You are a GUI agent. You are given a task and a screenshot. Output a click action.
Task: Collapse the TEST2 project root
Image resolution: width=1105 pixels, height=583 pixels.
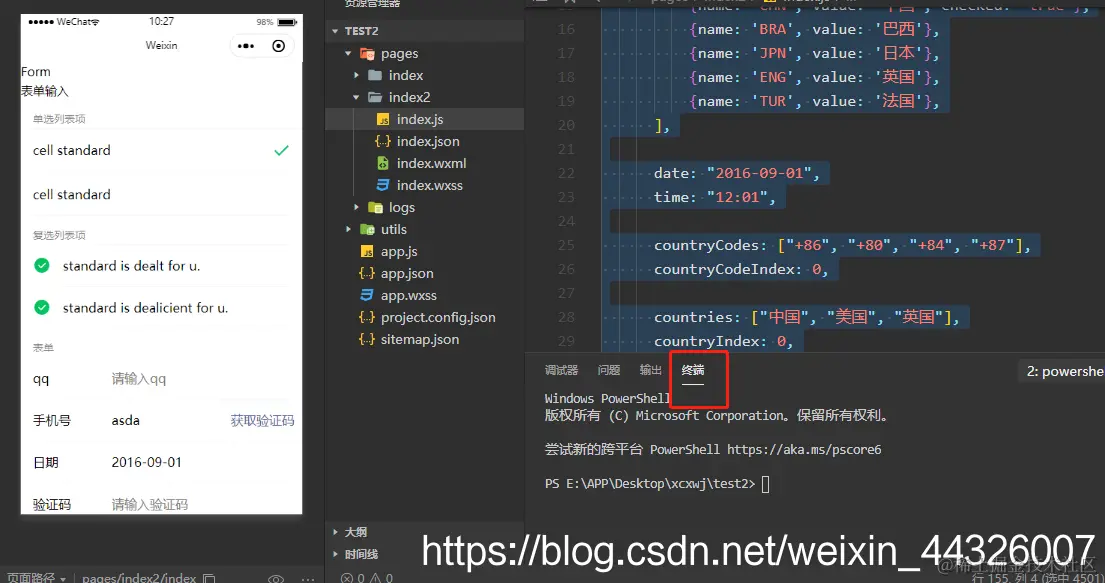click(335, 31)
